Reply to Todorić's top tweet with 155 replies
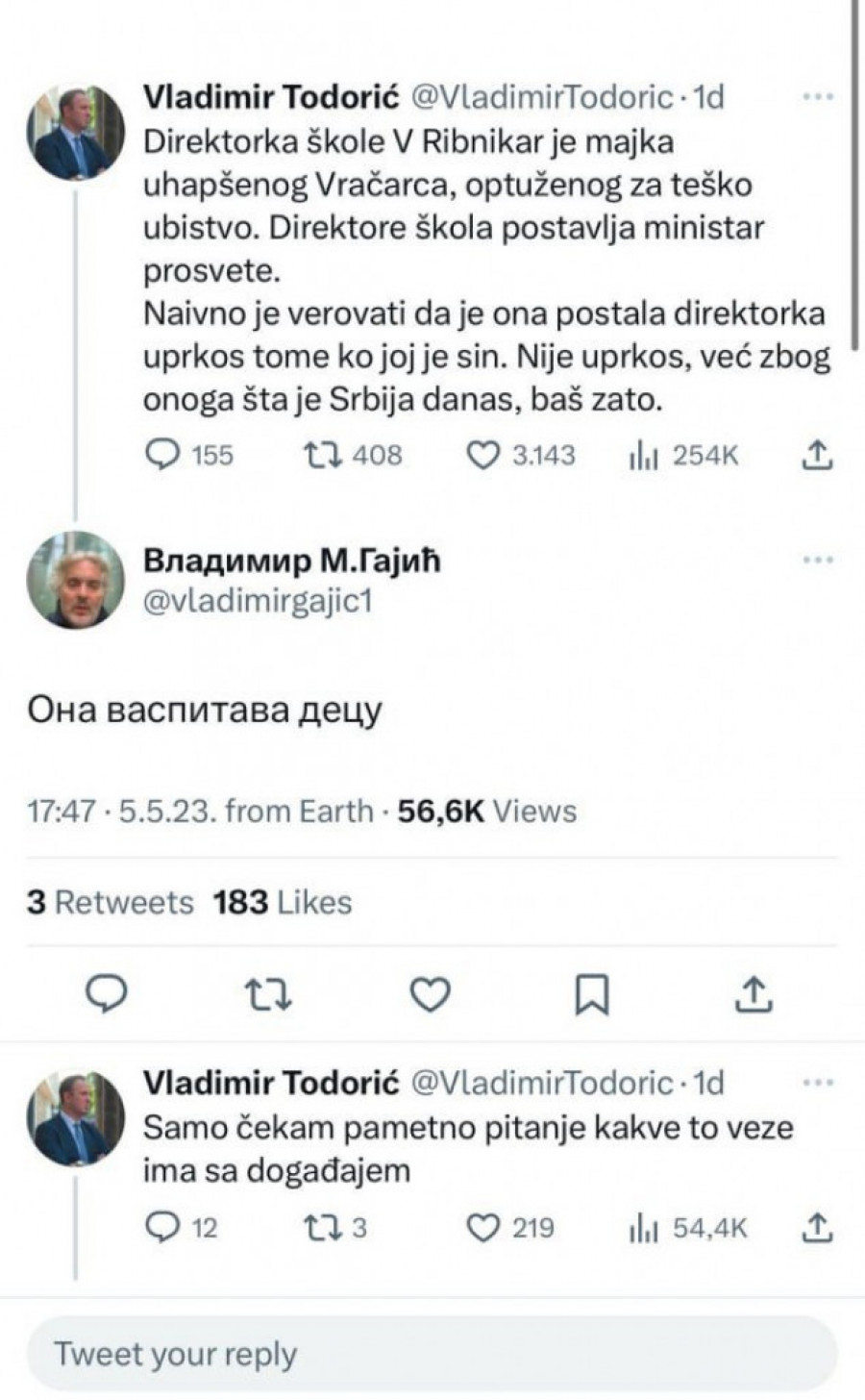The image size is (865, 1400). (x=161, y=455)
